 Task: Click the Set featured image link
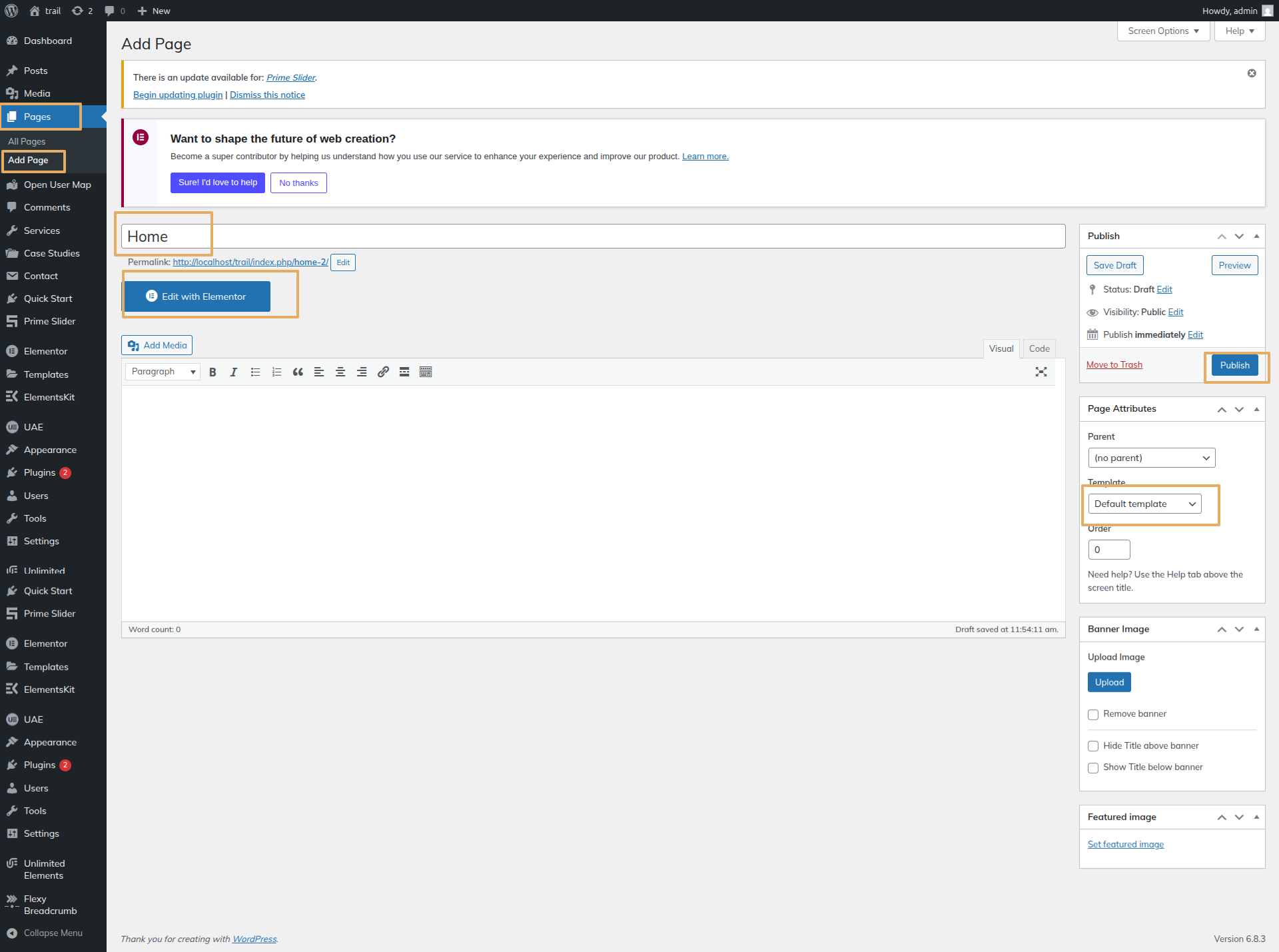pyautogui.click(x=1125, y=844)
